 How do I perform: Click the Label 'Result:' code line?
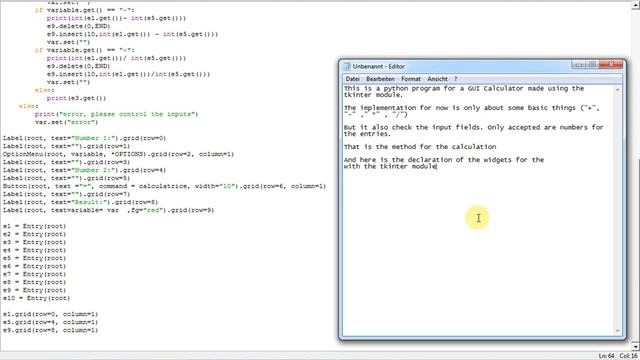click(x=80, y=202)
